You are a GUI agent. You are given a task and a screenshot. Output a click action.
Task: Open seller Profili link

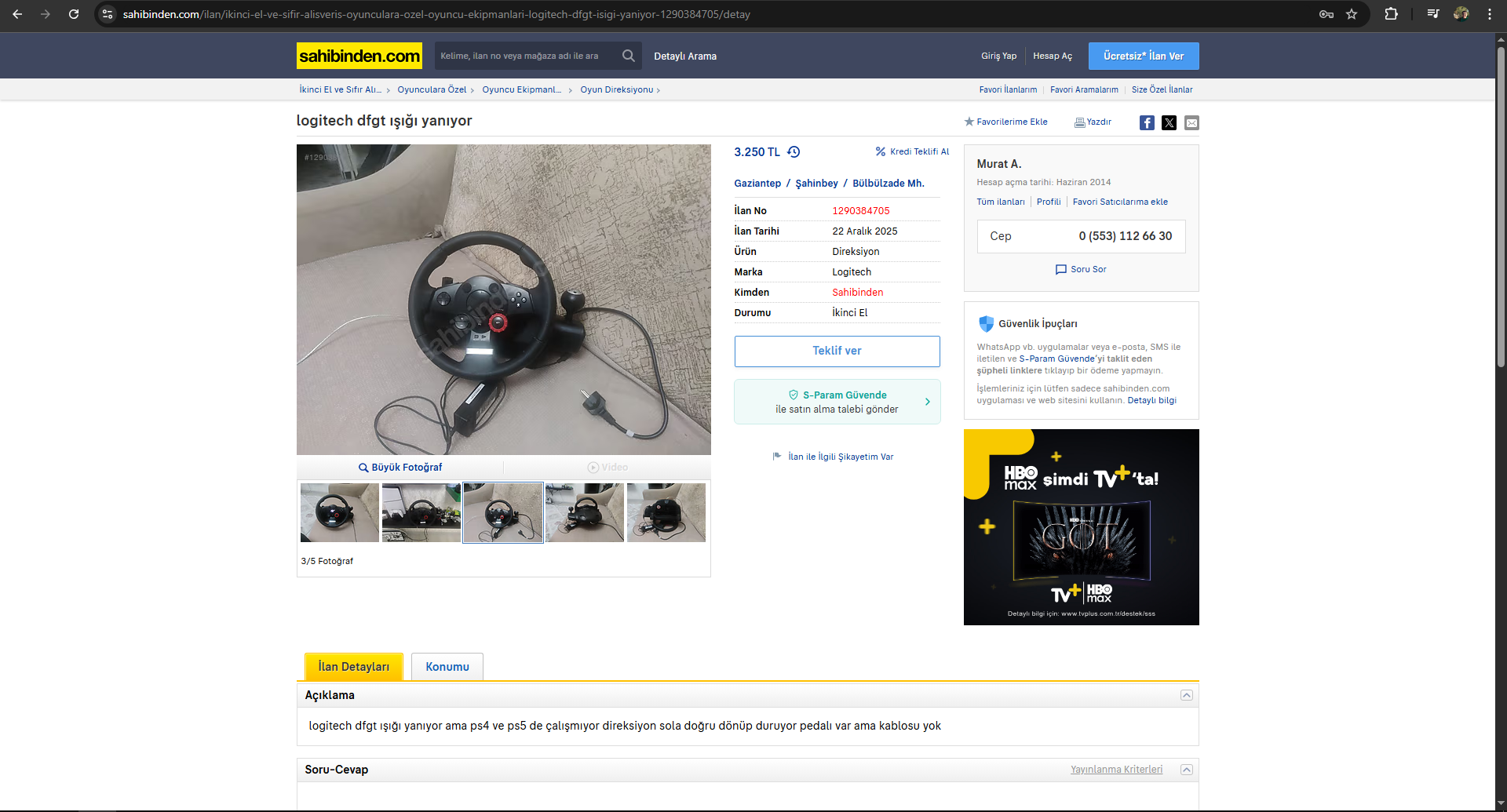pyautogui.click(x=1049, y=202)
